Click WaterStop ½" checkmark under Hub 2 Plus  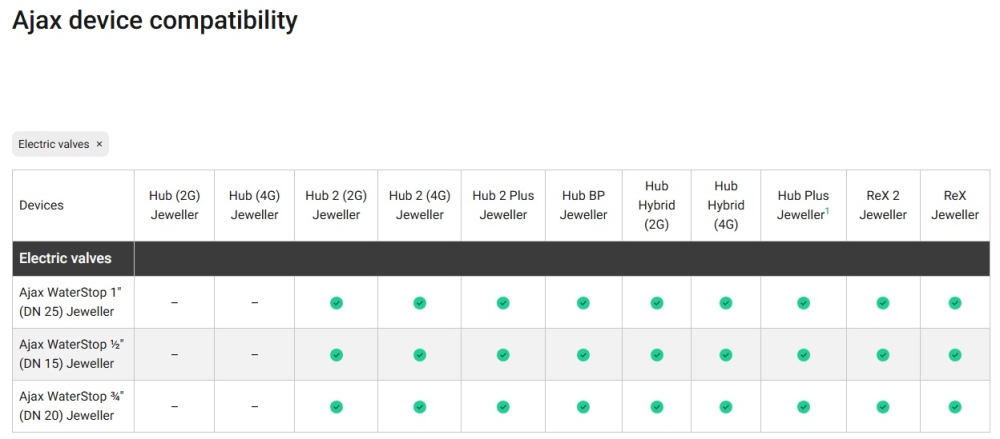click(503, 355)
